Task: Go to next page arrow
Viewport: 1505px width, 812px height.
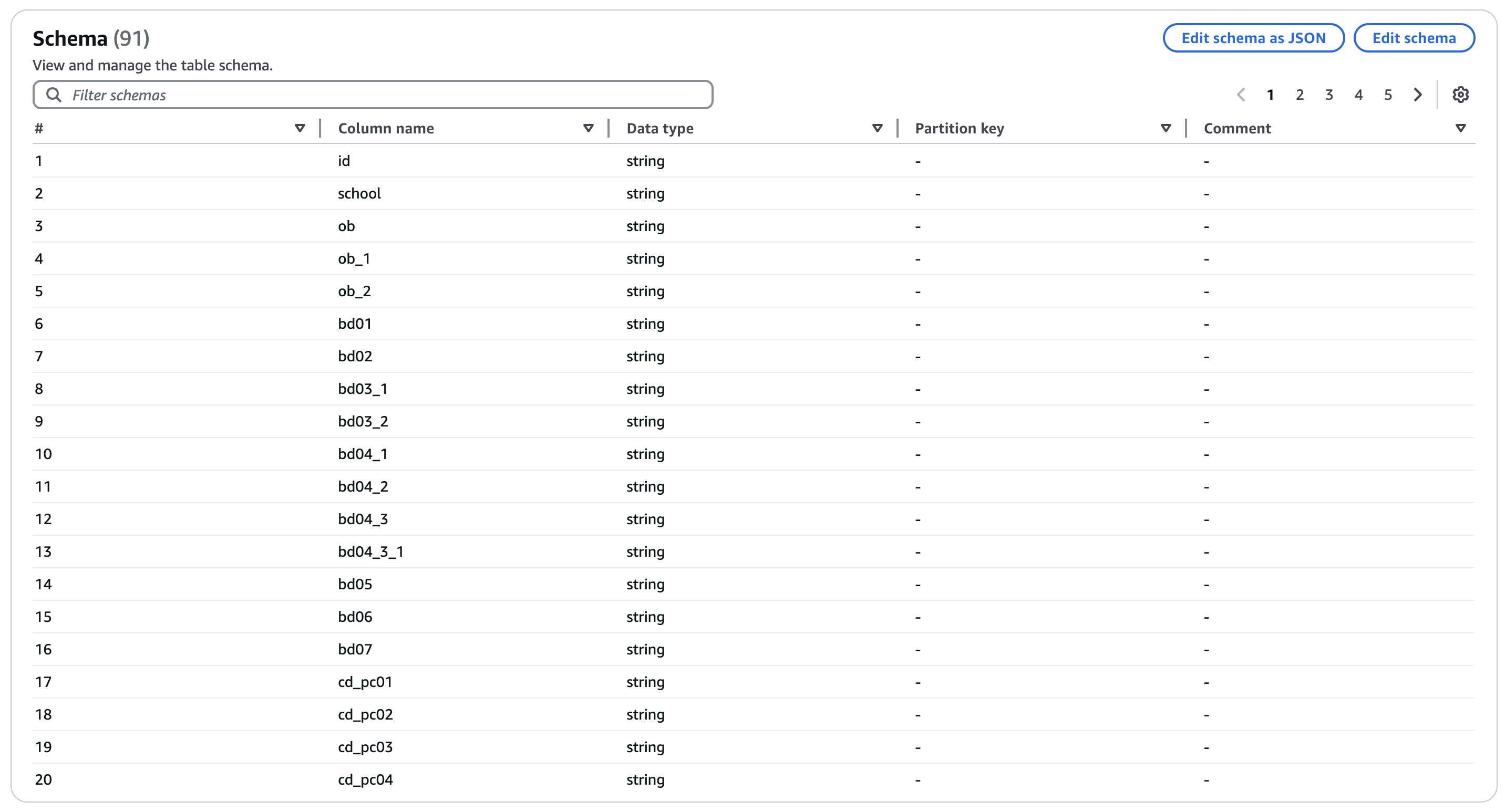Action: [1417, 95]
